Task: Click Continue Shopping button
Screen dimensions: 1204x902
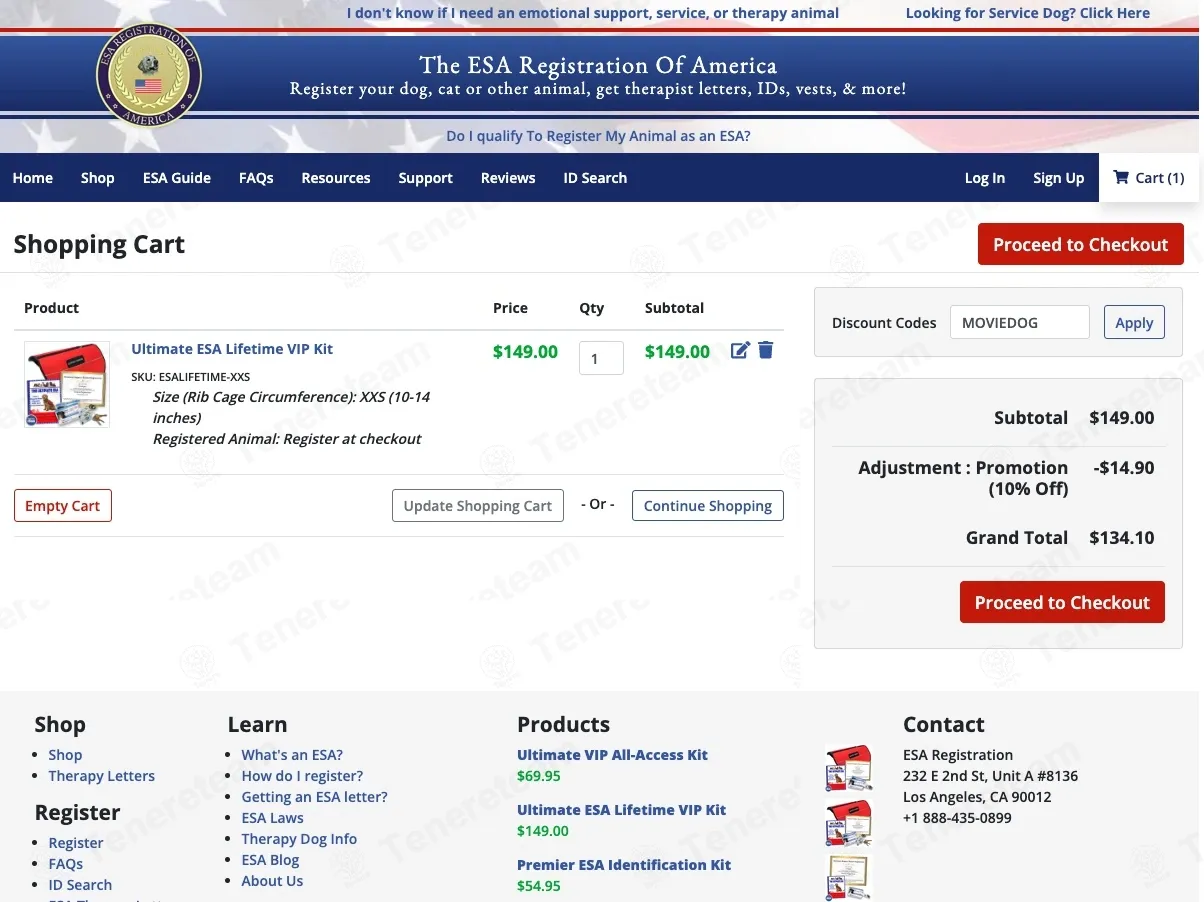Action: [708, 506]
